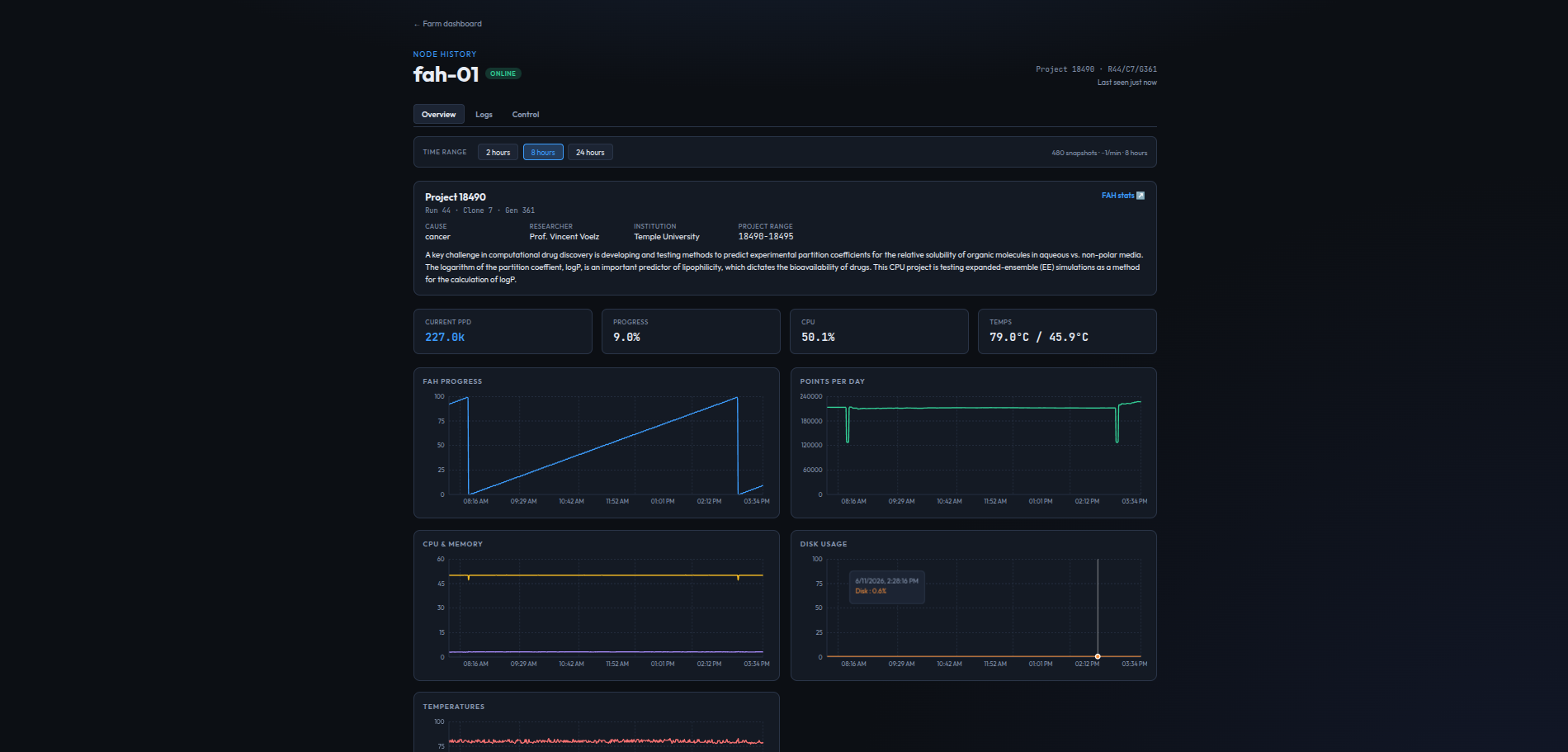Screen dimensions: 1568x752
Task: Set time range to 2 hours
Action: (x=498, y=152)
